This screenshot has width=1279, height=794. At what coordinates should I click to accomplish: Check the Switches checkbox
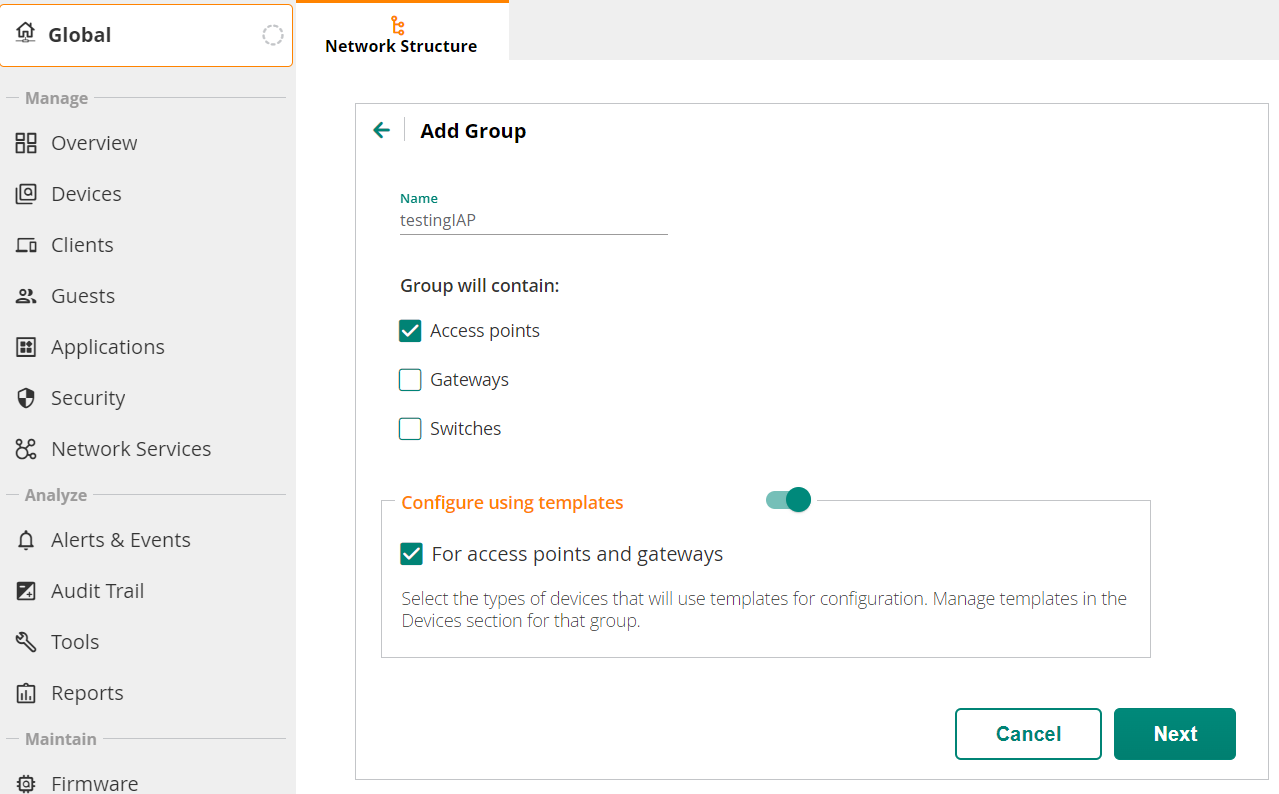[x=410, y=429]
